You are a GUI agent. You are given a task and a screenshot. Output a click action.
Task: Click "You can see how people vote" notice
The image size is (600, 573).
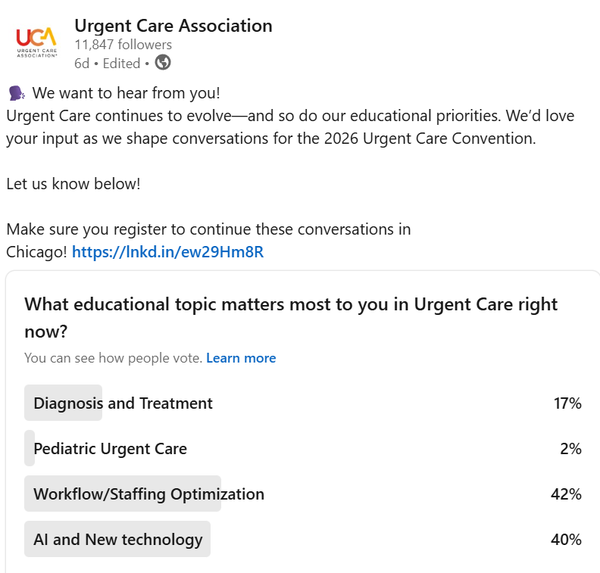click(113, 358)
